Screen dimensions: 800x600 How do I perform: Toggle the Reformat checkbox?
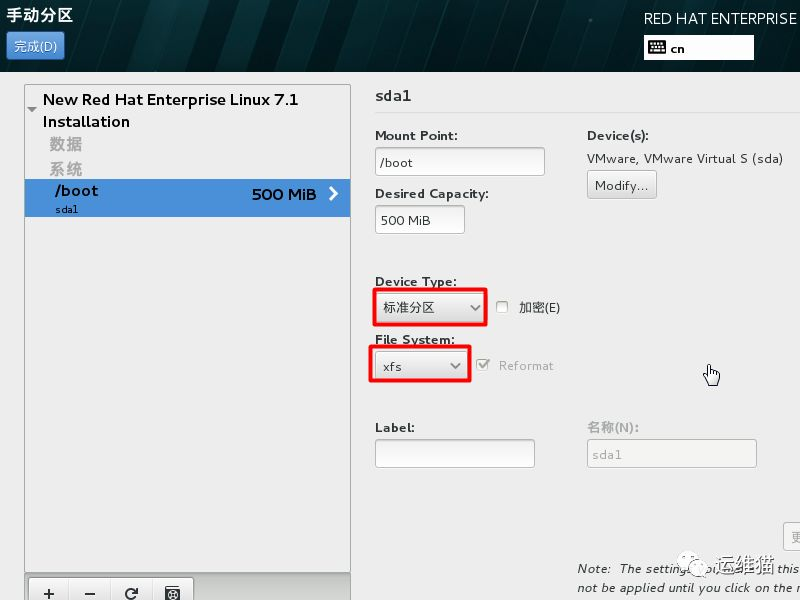(482, 365)
